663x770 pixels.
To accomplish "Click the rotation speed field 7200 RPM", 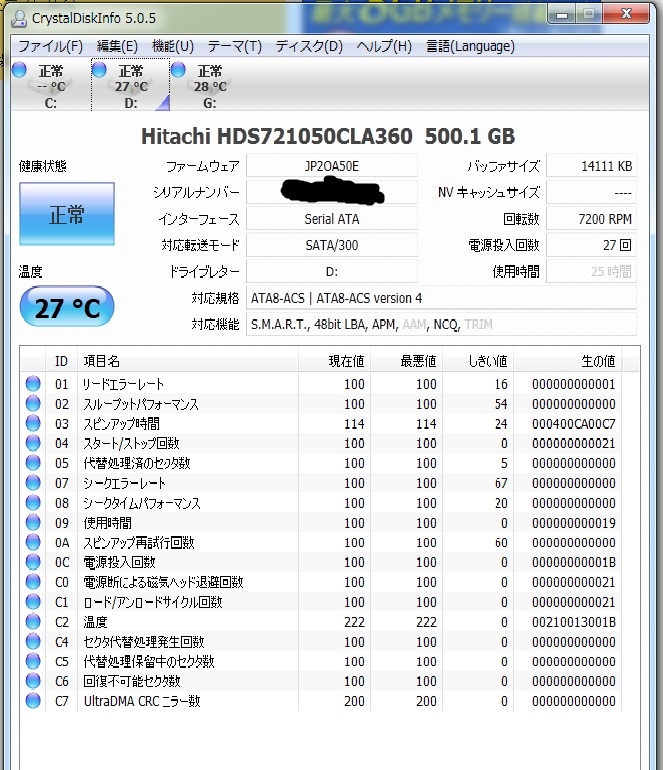I will point(591,219).
